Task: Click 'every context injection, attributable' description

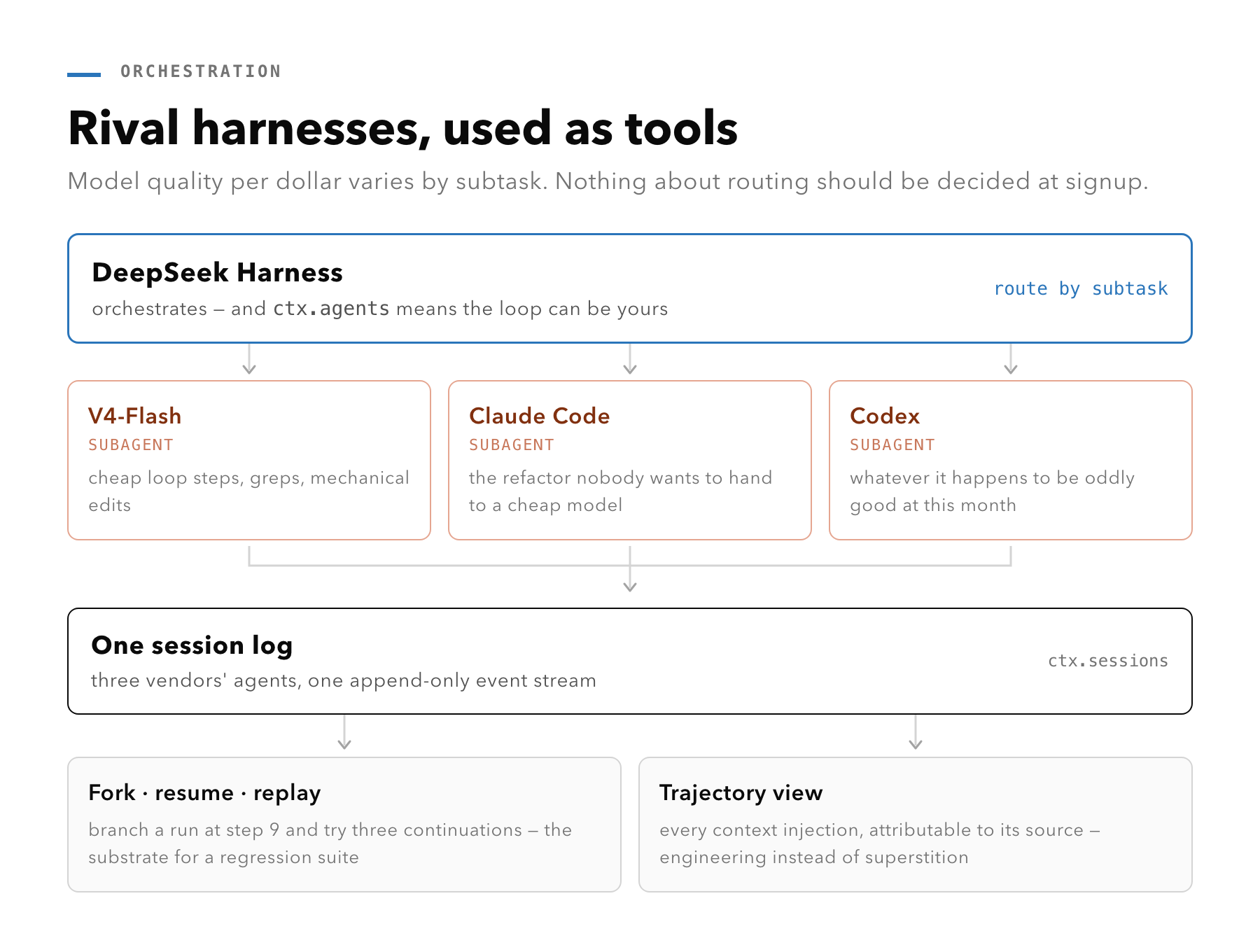Action: [x=879, y=843]
